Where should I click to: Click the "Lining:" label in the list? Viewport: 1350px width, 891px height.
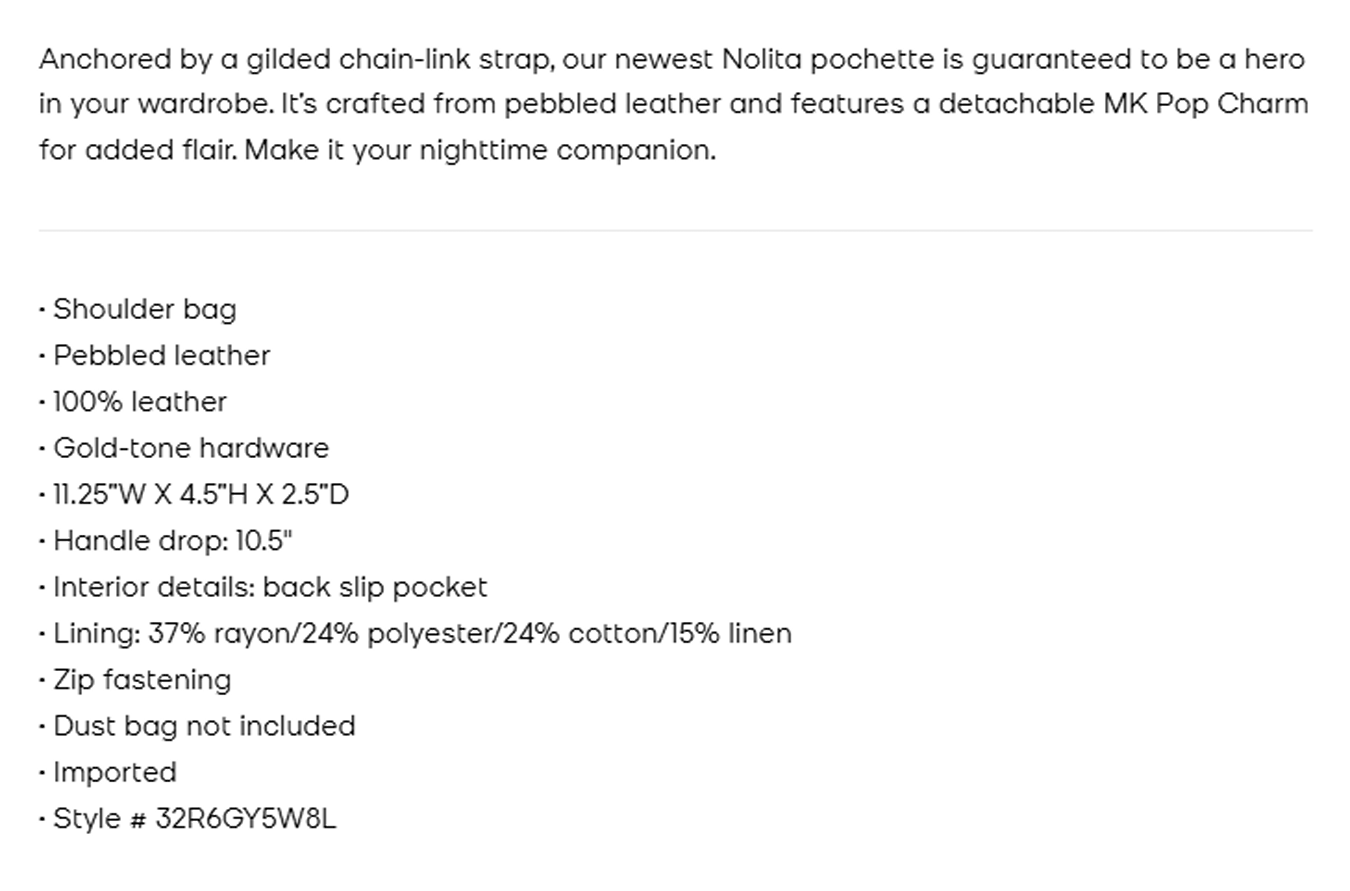click(x=97, y=634)
